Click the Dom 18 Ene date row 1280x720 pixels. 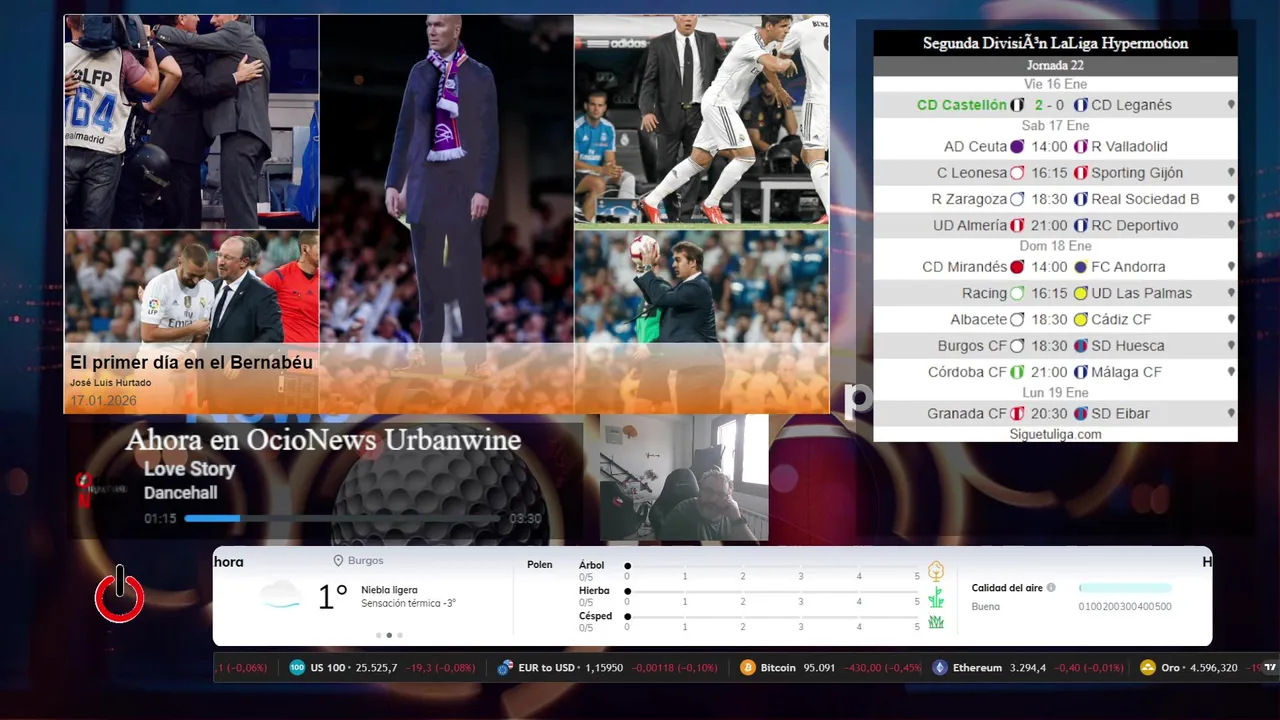point(1055,246)
